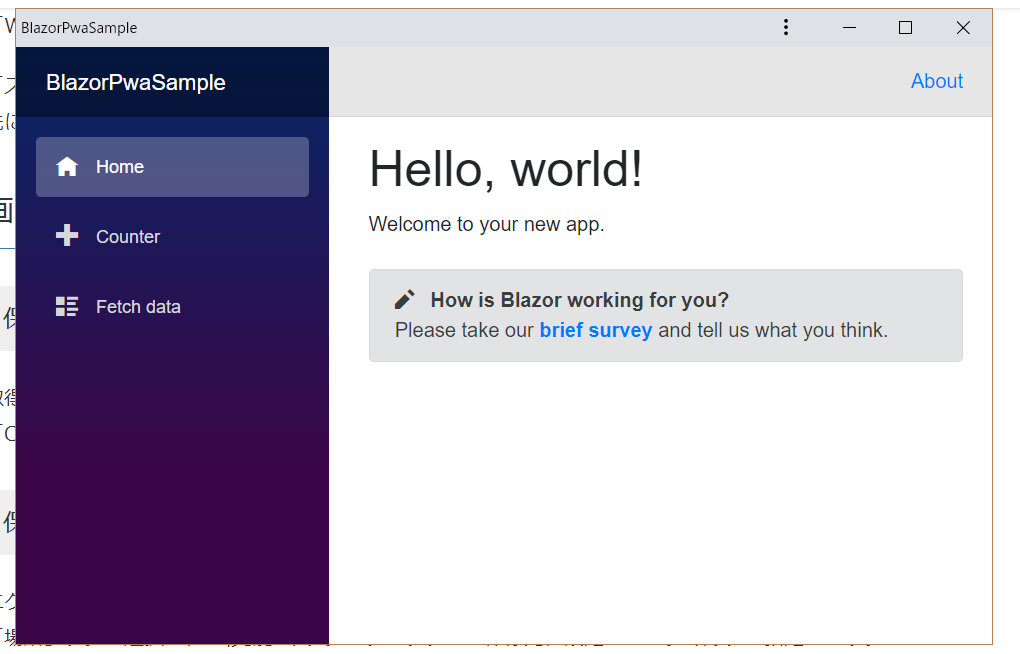Click the list icon beside Fetch data
This screenshot has height=654, width=1020.
tap(67, 307)
